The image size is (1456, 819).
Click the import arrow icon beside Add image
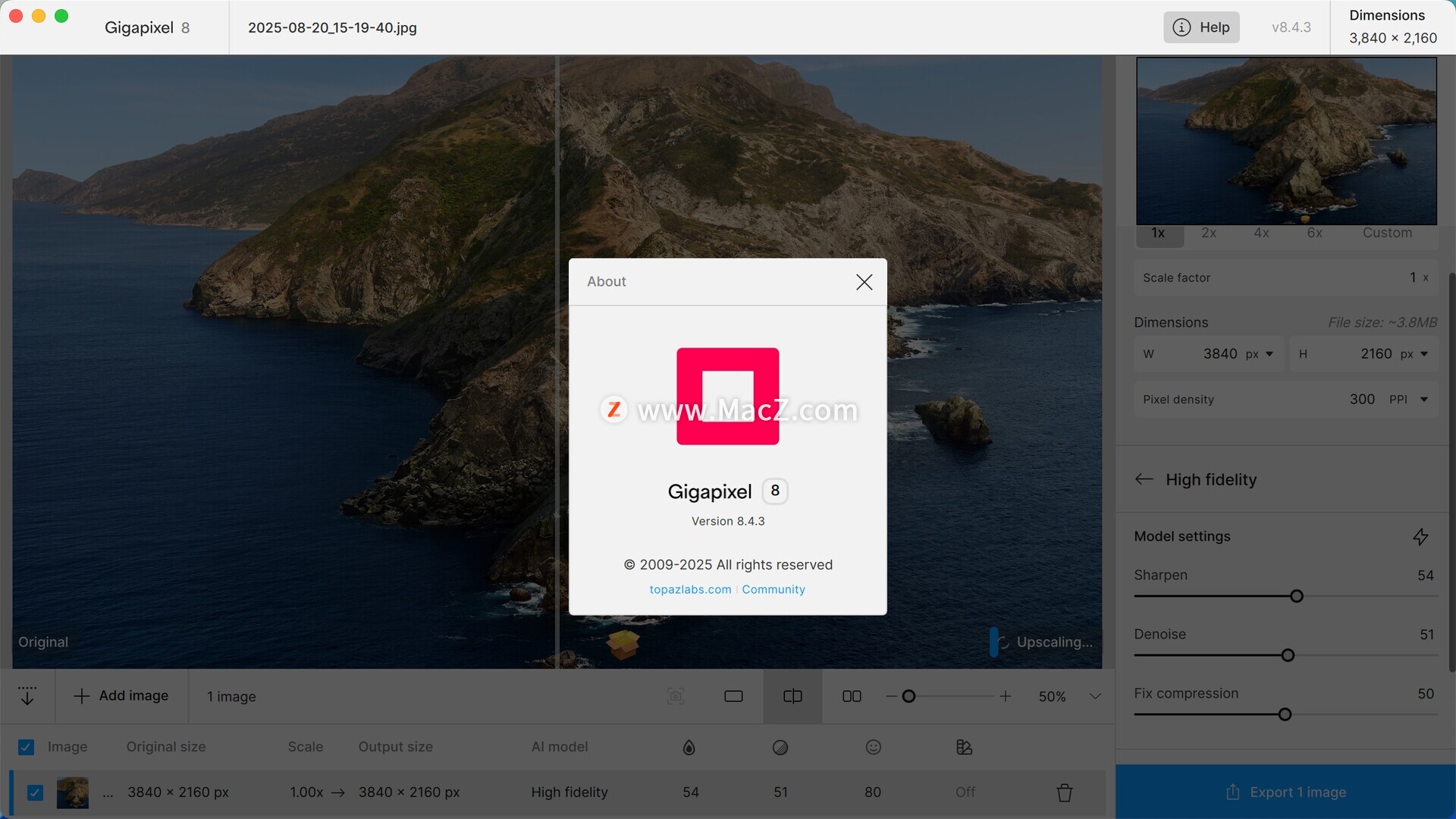(27, 696)
